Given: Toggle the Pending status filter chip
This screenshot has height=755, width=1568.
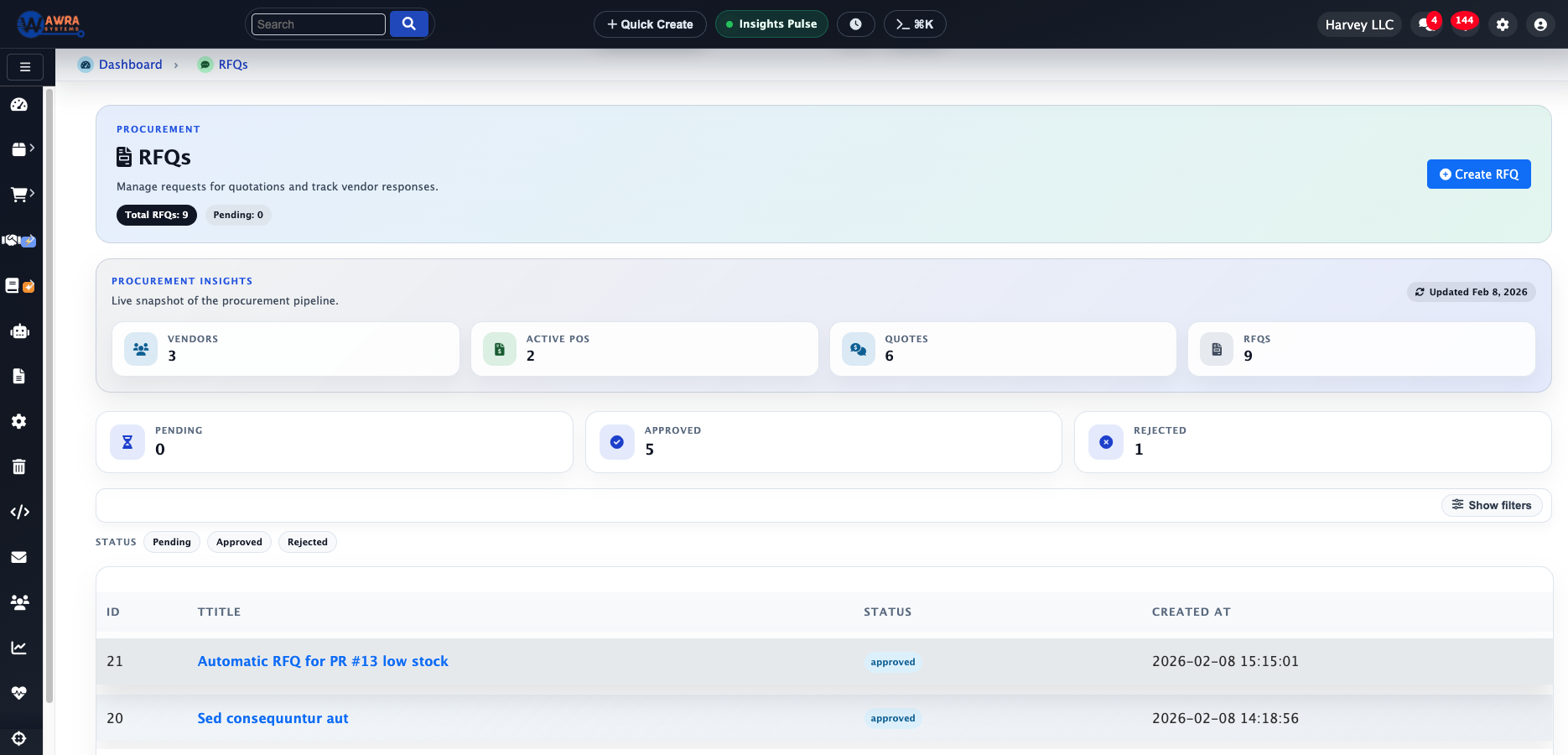Looking at the screenshot, I should (171, 542).
